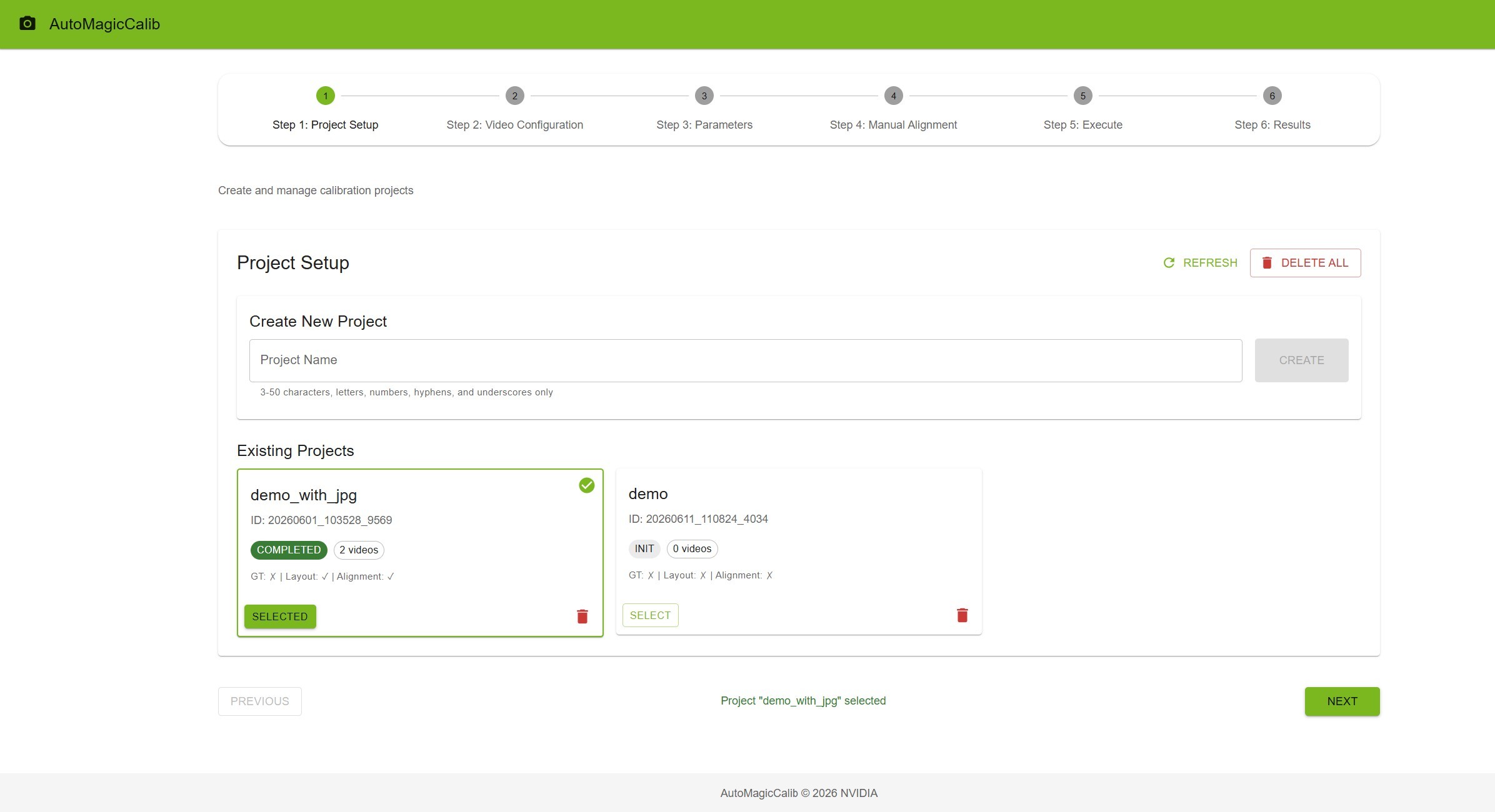Click step 6 circle icon in stepper

click(1272, 96)
